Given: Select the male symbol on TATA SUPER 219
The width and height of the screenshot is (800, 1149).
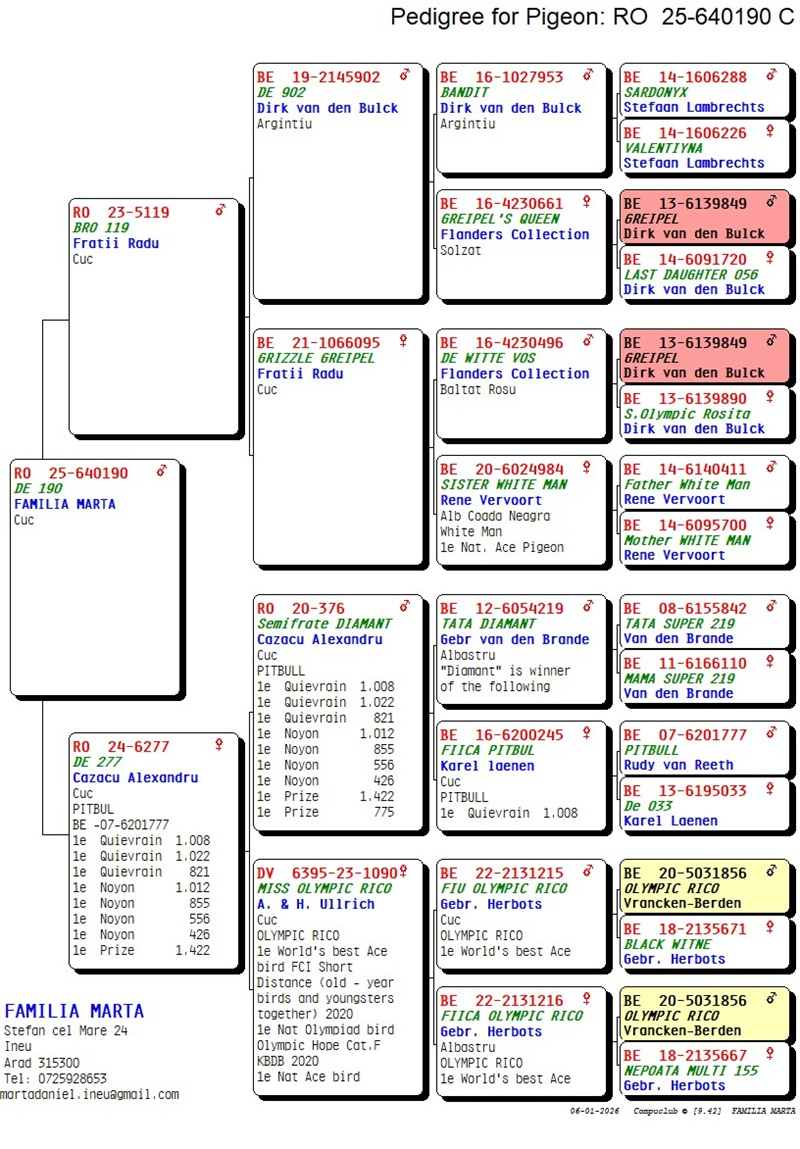Looking at the screenshot, I should (771, 606).
